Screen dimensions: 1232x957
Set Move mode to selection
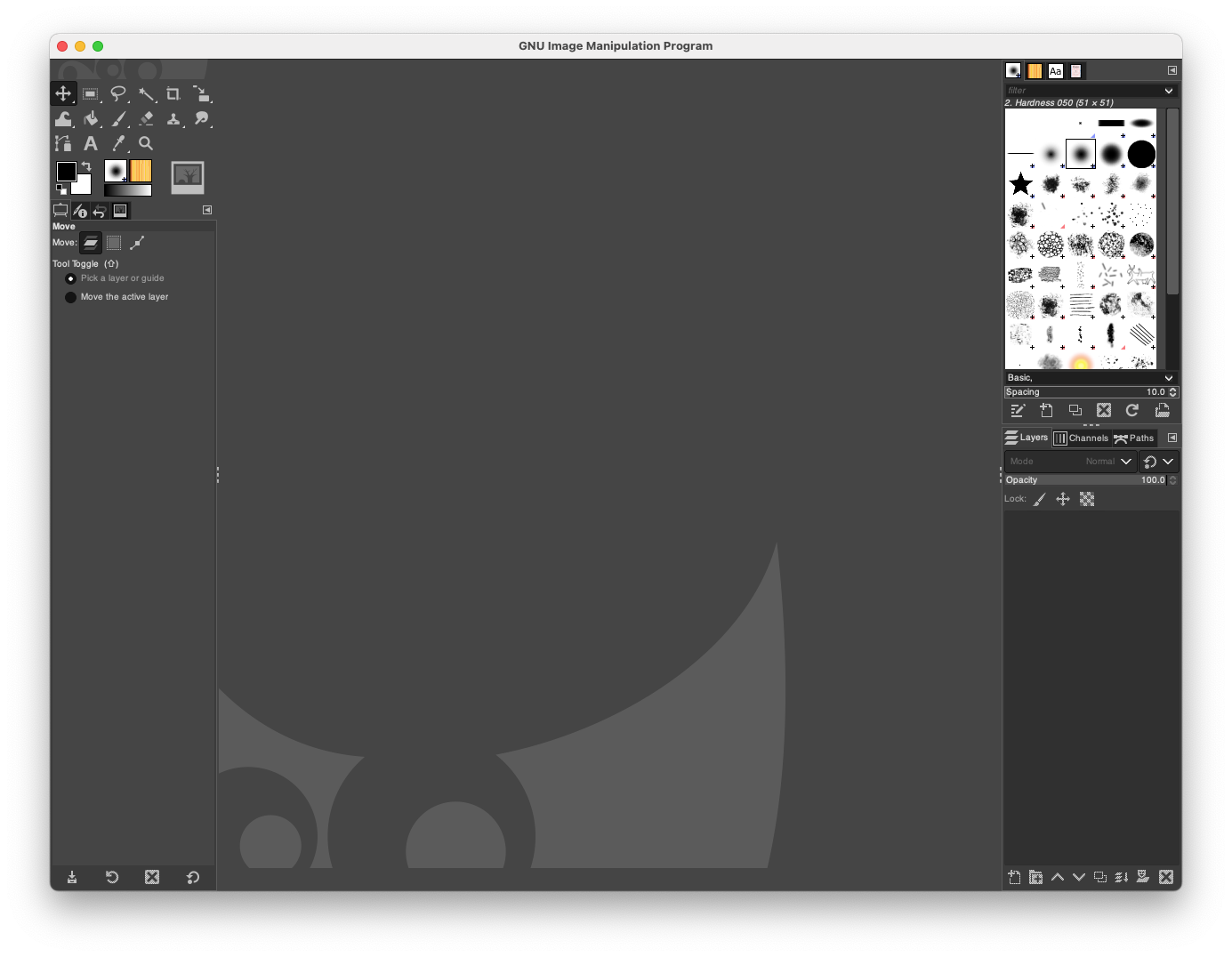(114, 243)
